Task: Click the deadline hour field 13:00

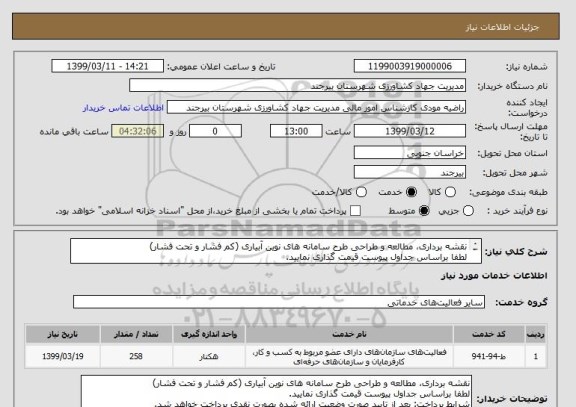Action: coord(296,131)
